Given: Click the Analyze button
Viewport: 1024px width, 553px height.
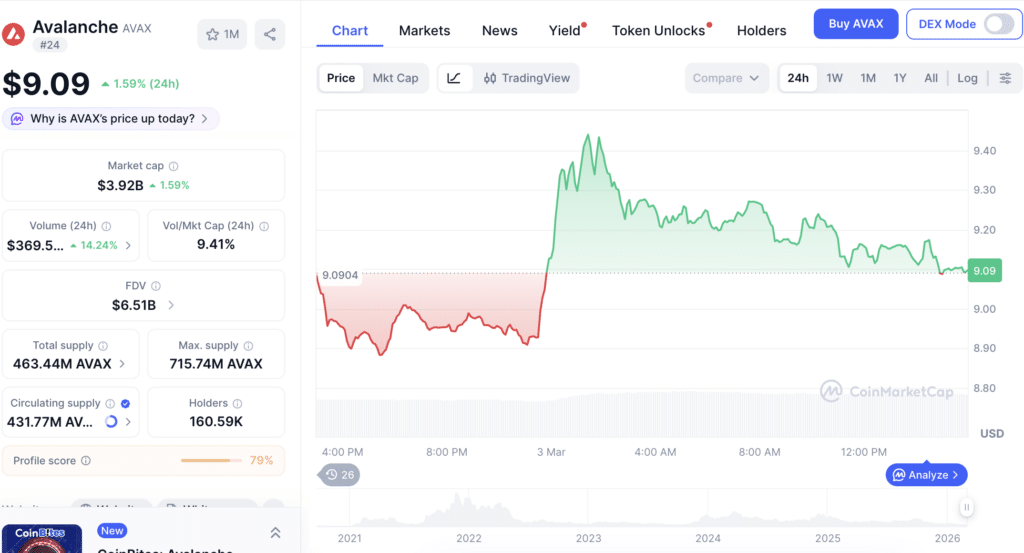Looking at the screenshot, I should 926,475.
